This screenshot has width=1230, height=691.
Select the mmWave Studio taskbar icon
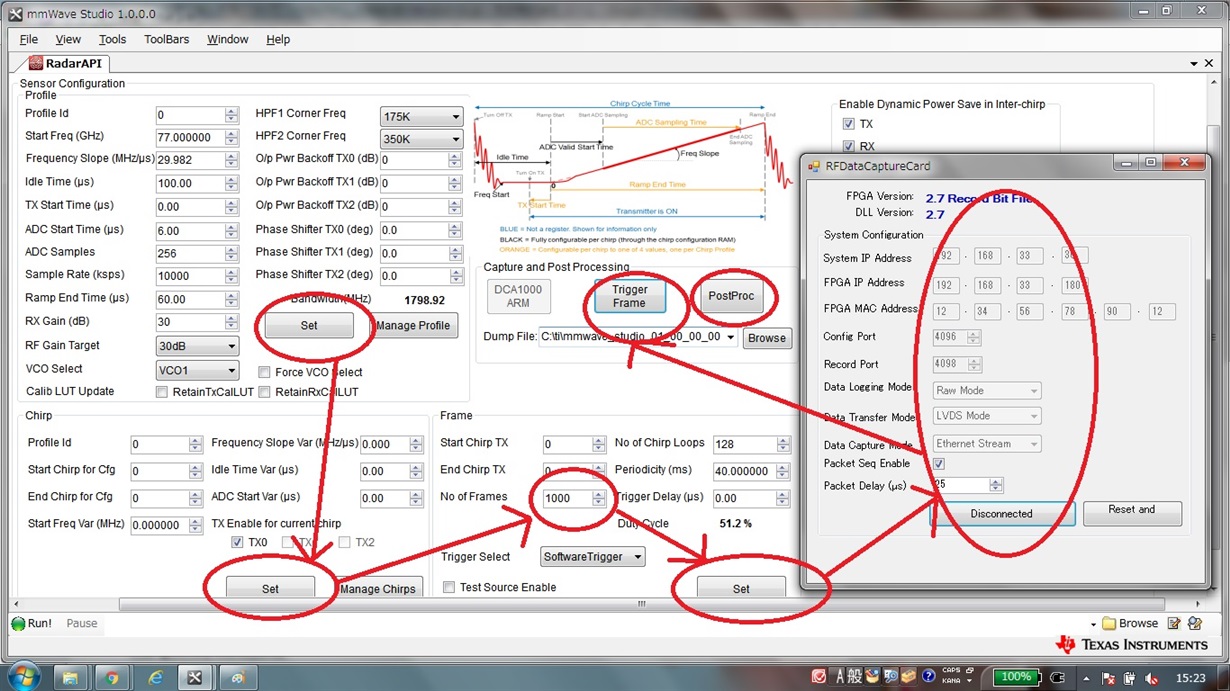click(195, 677)
